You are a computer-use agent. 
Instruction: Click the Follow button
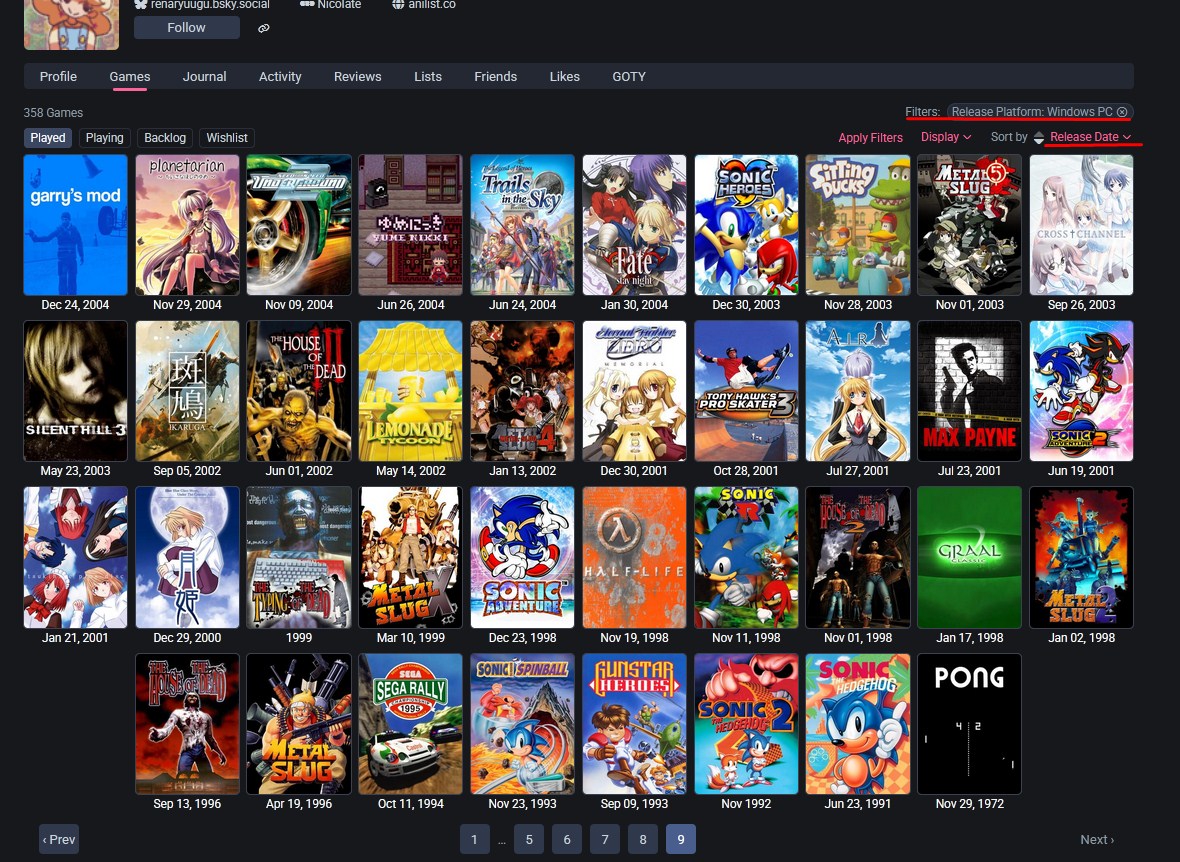(x=187, y=28)
